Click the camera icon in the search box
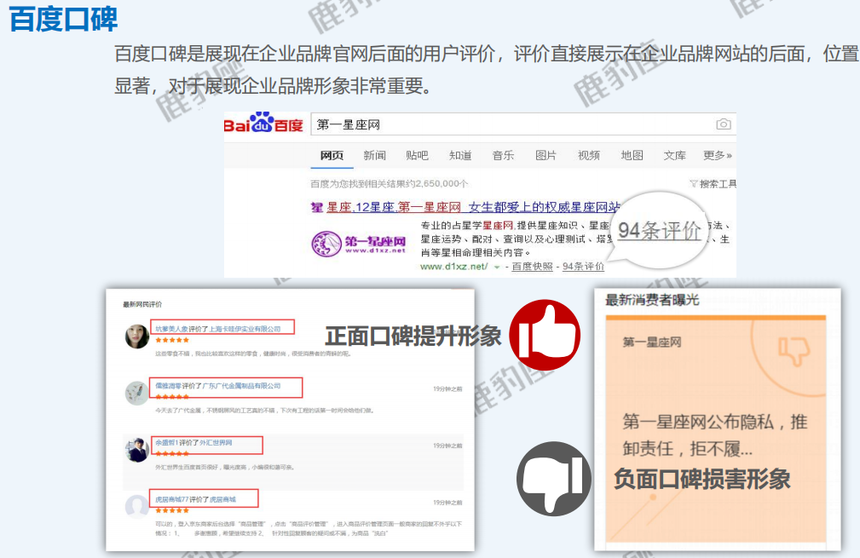 click(723, 125)
